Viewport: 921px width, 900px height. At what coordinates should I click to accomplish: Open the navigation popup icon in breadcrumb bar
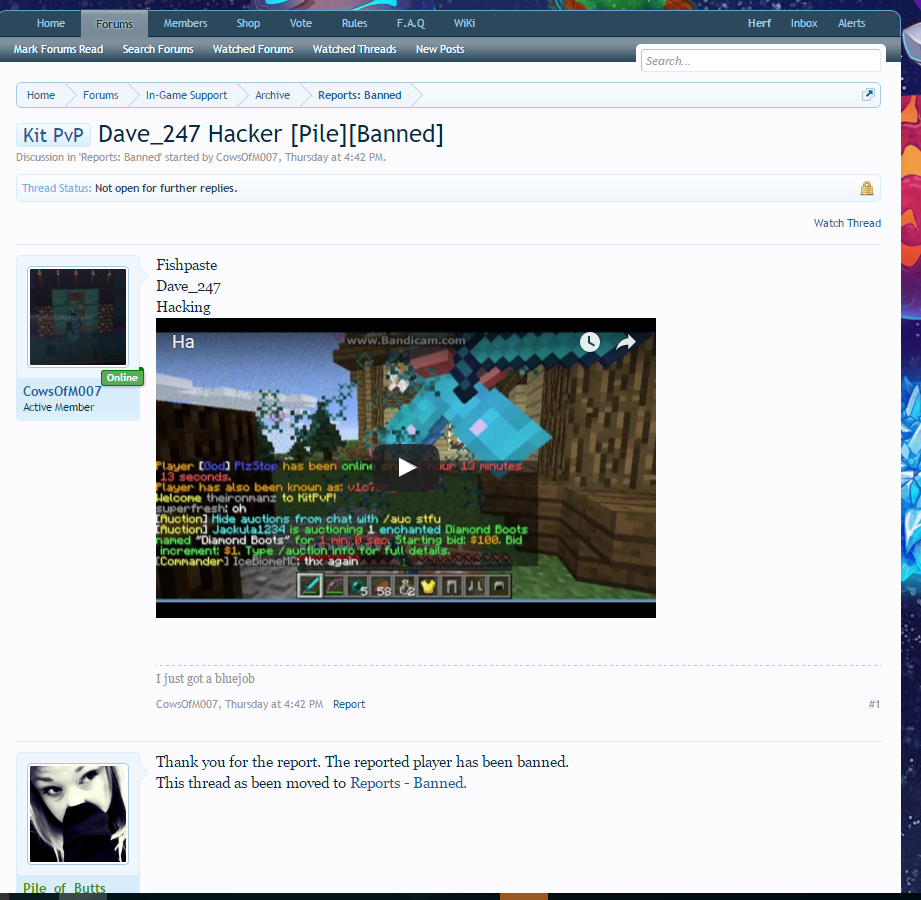click(x=868, y=95)
